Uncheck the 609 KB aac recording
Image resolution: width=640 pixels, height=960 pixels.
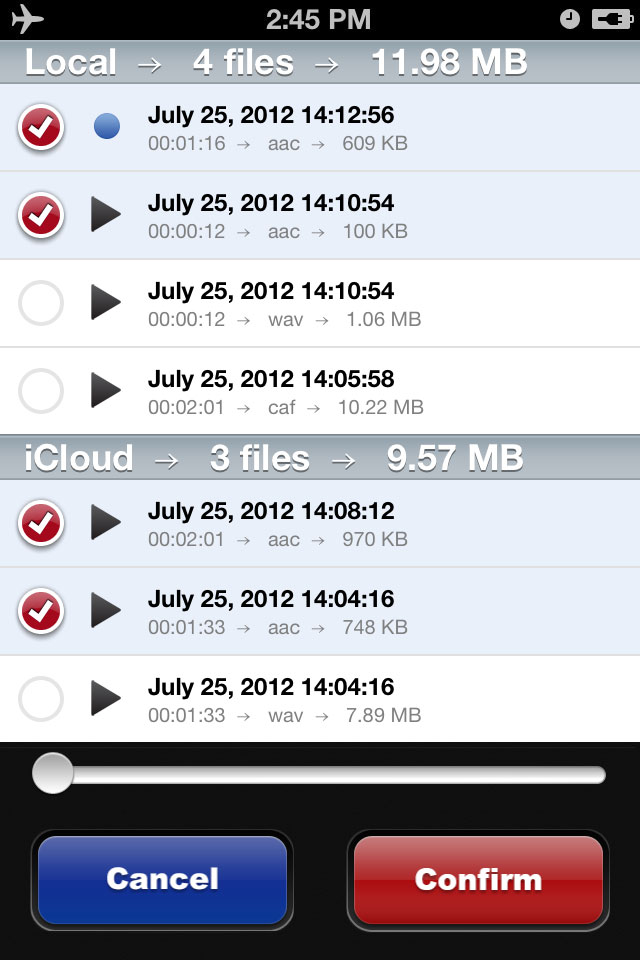(41, 127)
